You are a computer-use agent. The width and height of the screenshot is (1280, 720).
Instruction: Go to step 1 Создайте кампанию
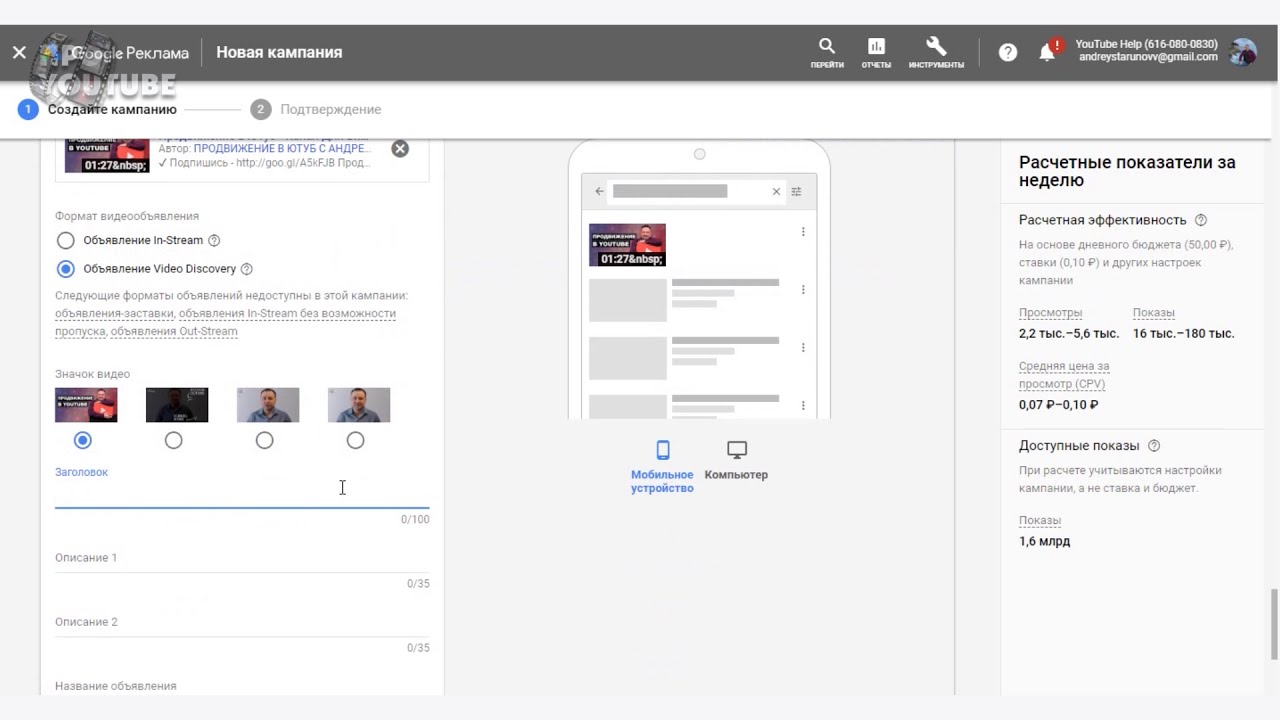97,109
